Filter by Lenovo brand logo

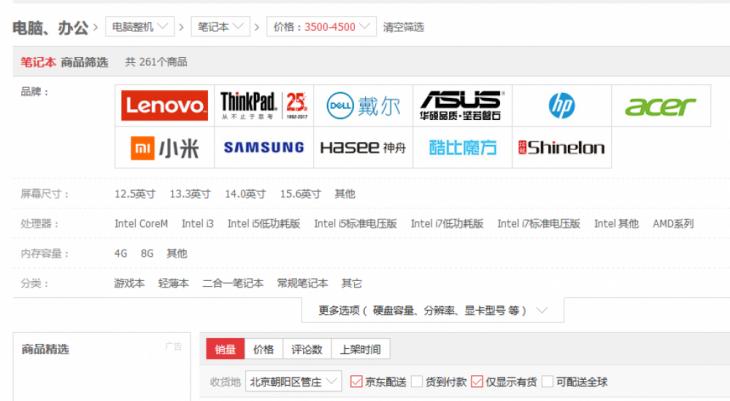pos(164,106)
